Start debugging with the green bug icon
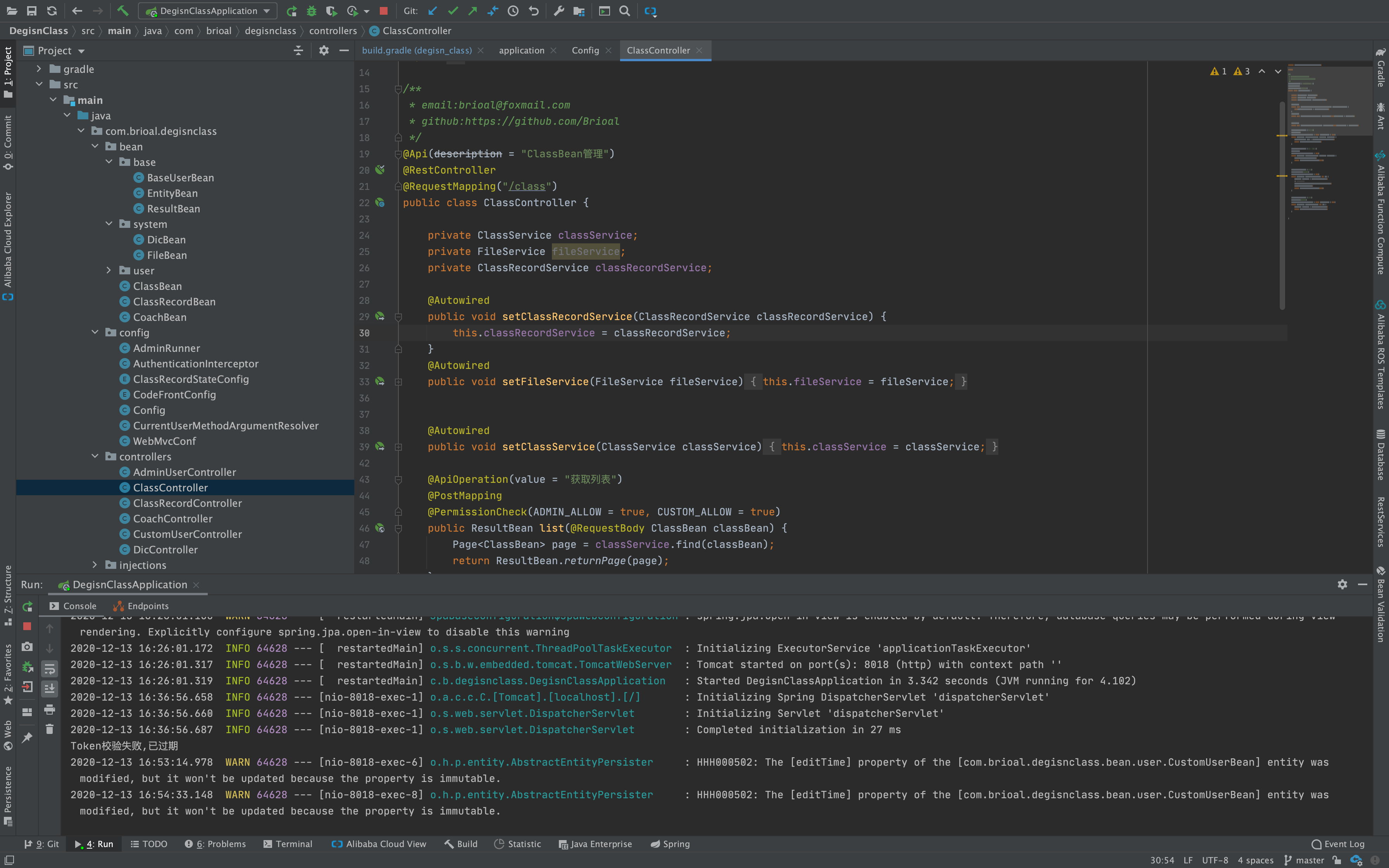The image size is (1389, 868). pos(312,10)
